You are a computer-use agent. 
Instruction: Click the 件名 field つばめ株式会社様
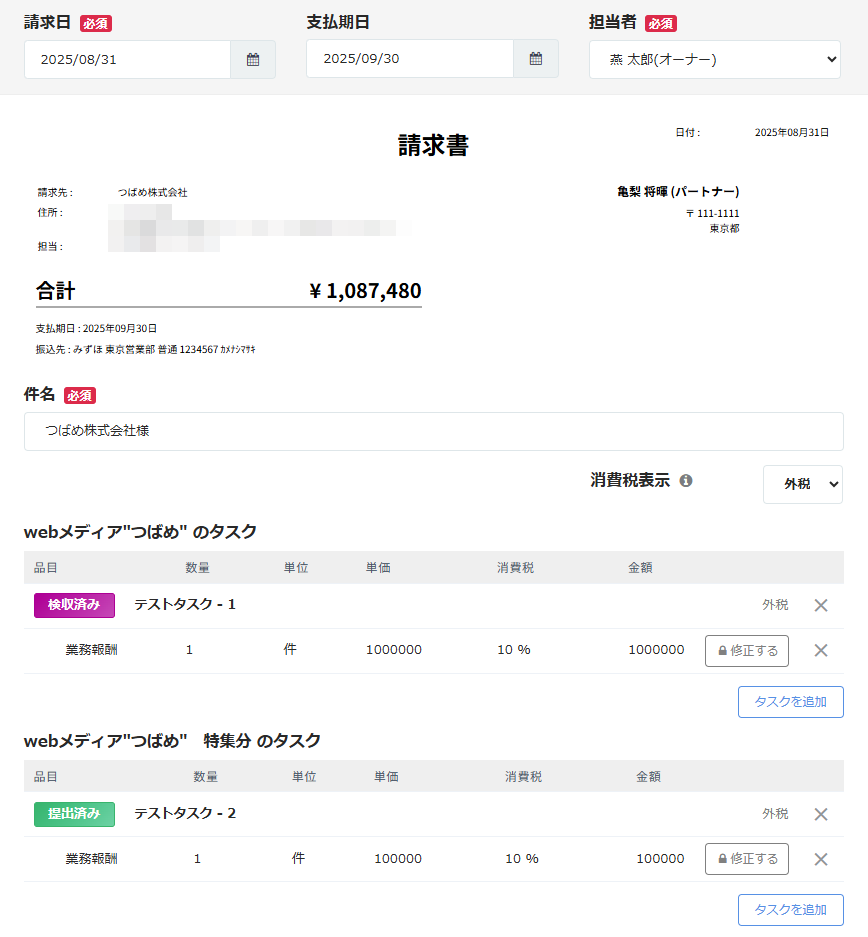tap(434, 431)
